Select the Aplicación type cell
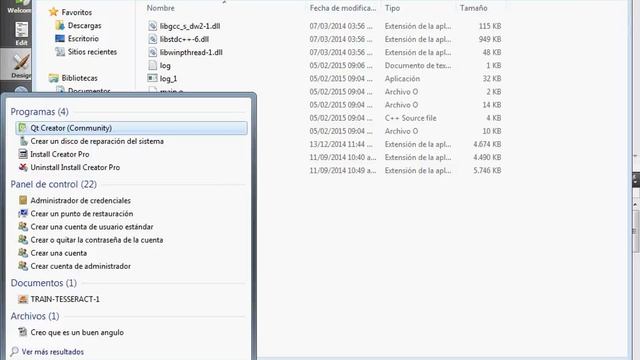The width and height of the screenshot is (640, 360). (402, 78)
